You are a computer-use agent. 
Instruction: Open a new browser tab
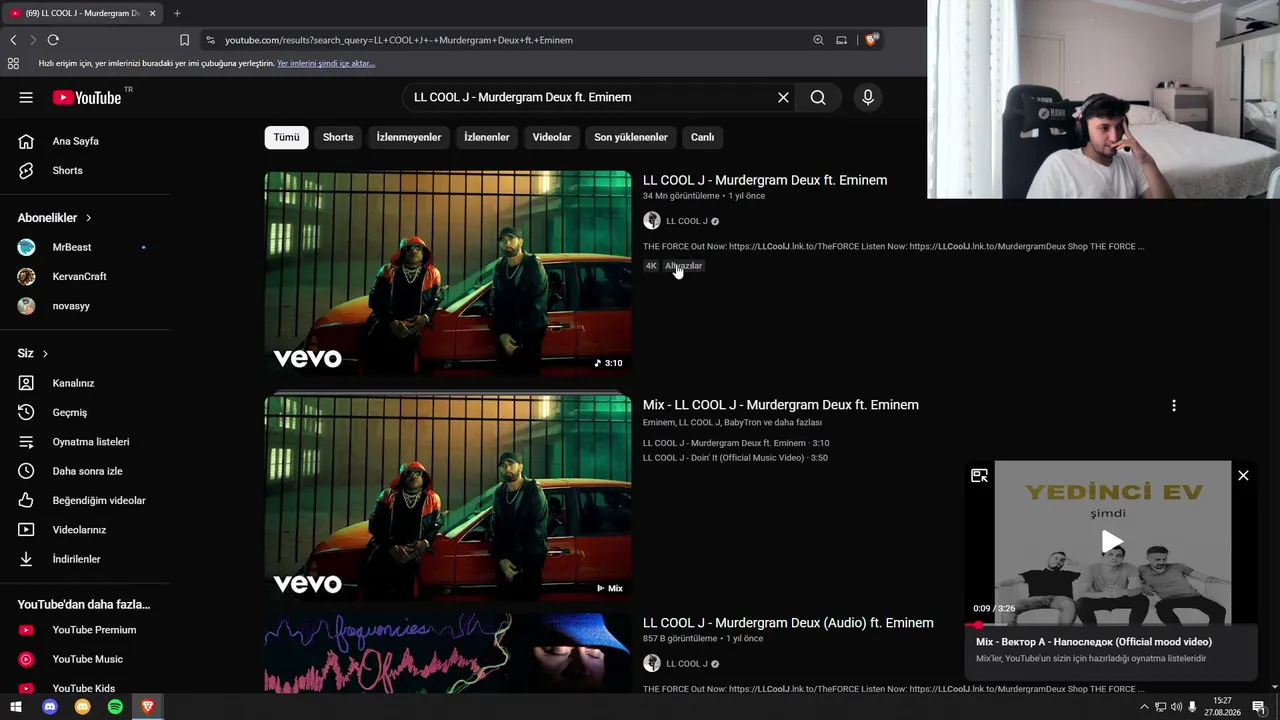point(177,13)
